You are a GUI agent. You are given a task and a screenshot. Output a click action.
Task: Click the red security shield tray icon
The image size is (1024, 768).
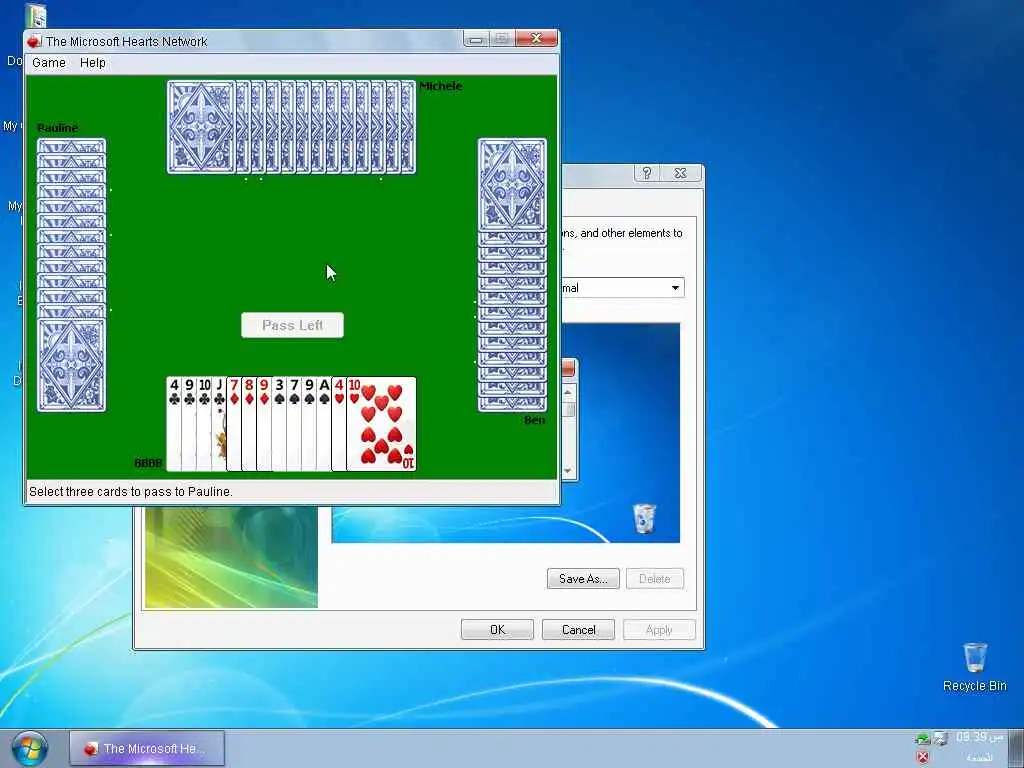point(923,757)
